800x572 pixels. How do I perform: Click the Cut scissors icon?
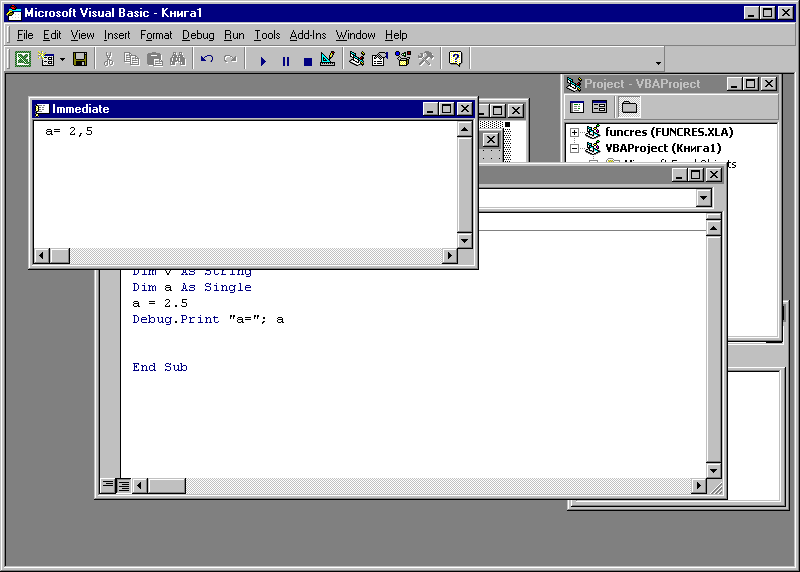tap(108, 59)
